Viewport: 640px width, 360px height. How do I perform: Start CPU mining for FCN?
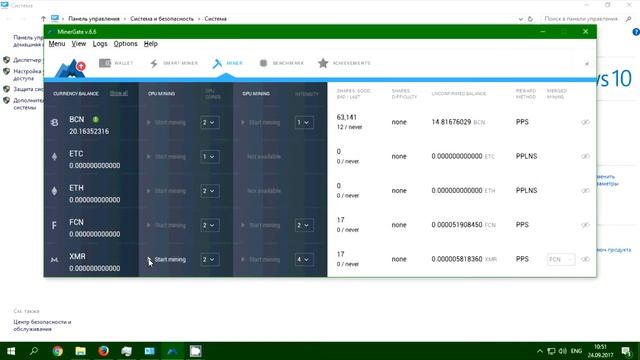[x=166, y=225]
